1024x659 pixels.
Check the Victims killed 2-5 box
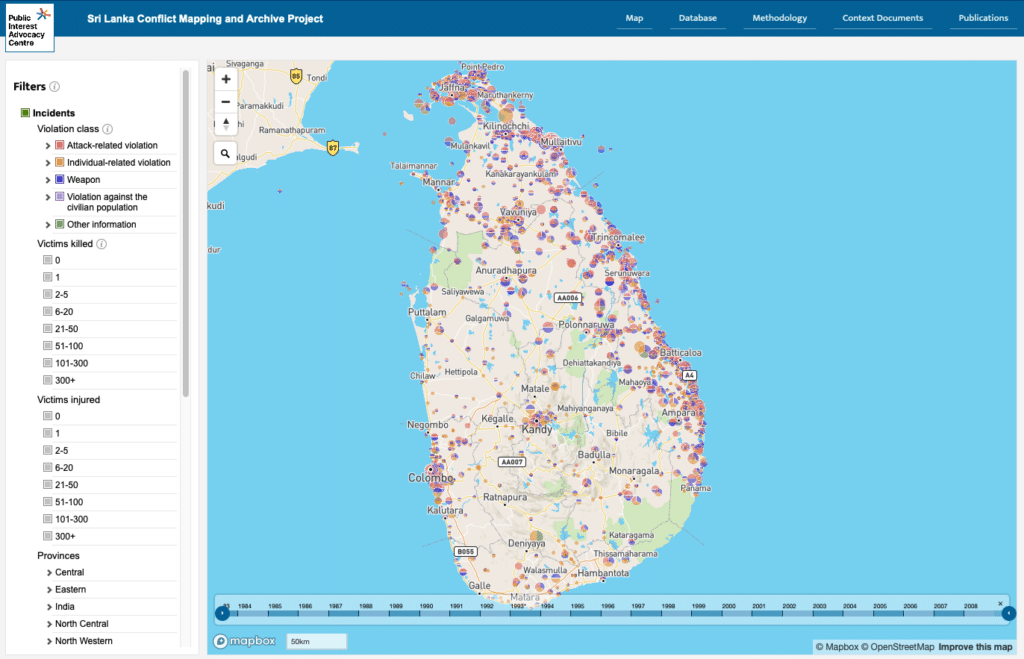pyautogui.click(x=47, y=294)
